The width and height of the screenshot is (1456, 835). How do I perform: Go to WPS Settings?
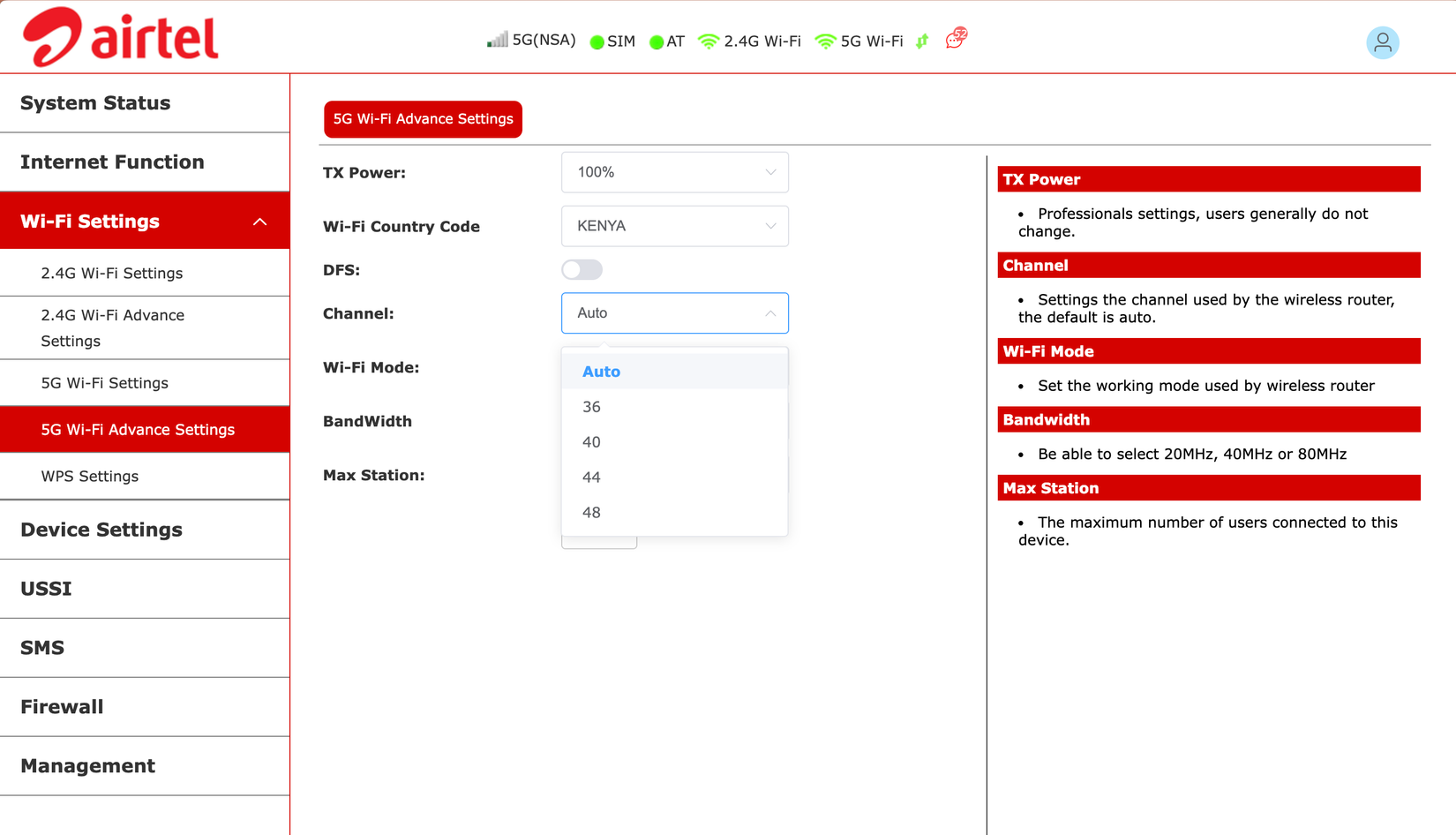pyautogui.click(x=89, y=476)
